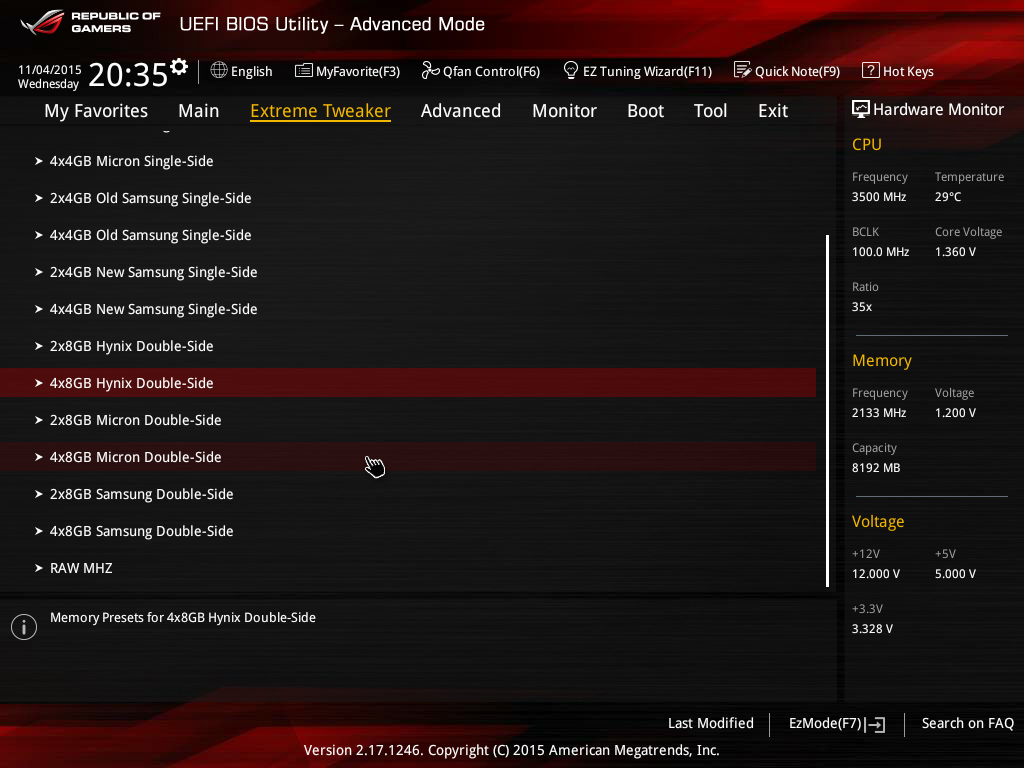Expand 2x8GB Samsung Double-Side preset

[x=408, y=494]
